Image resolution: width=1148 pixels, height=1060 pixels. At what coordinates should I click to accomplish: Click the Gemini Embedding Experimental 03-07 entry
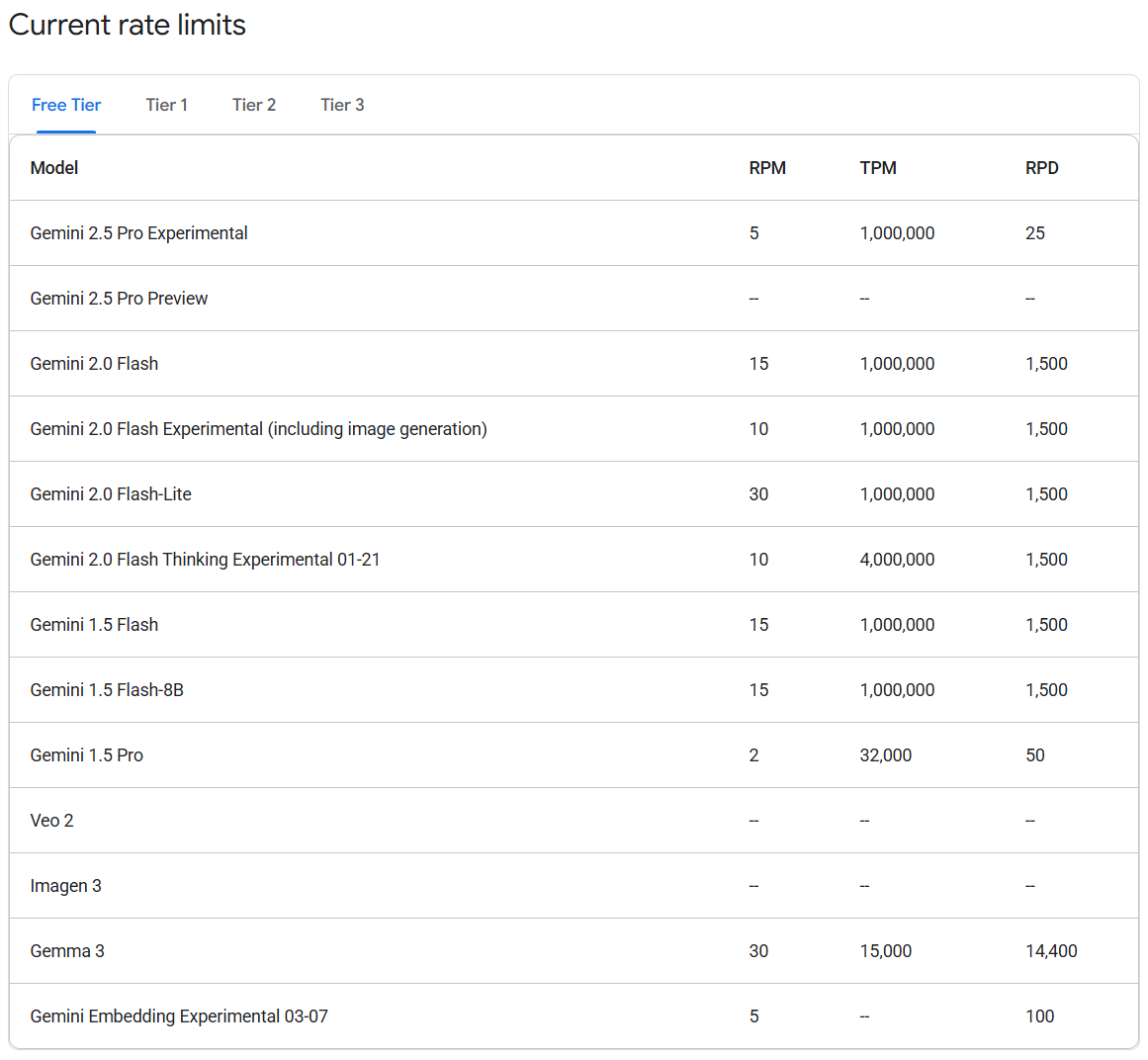tap(180, 1016)
